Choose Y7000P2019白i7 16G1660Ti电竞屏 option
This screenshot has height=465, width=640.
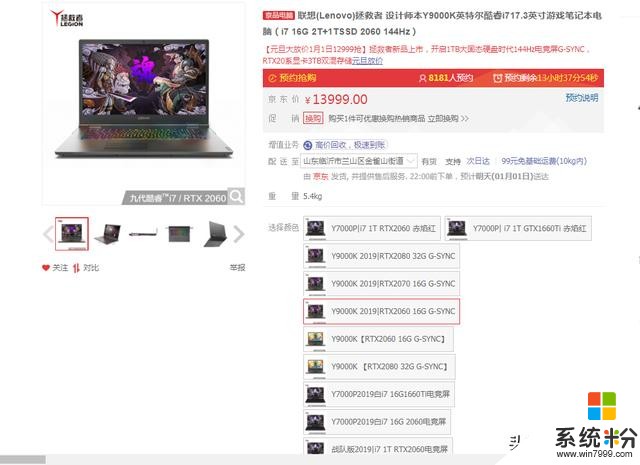coord(379,394)
